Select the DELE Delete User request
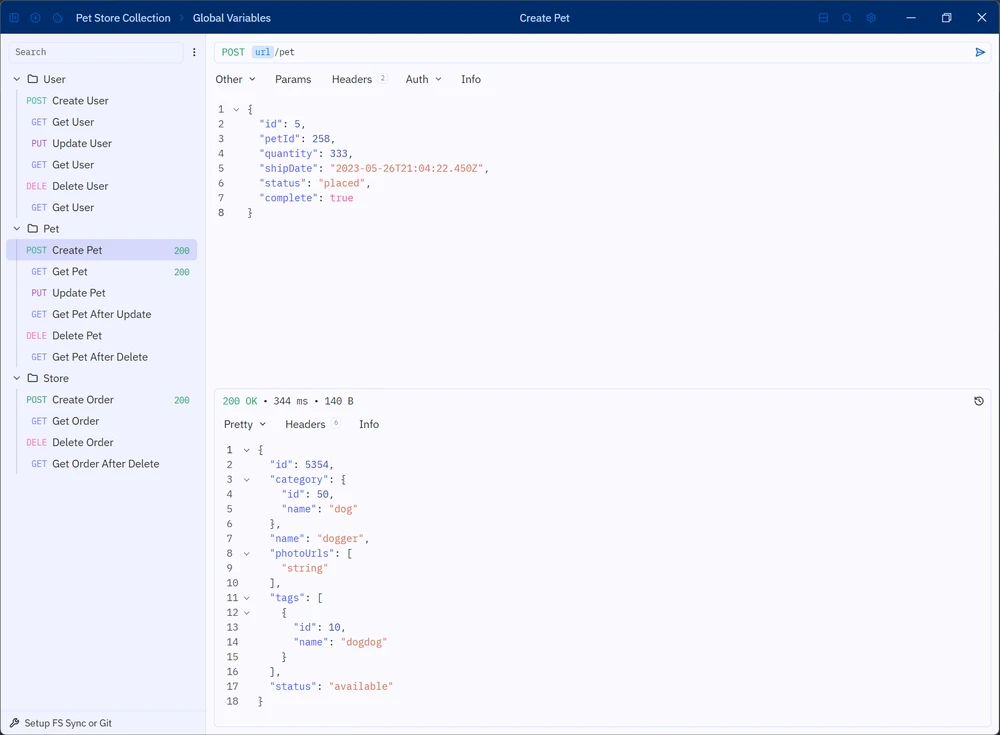 (102, 186)
